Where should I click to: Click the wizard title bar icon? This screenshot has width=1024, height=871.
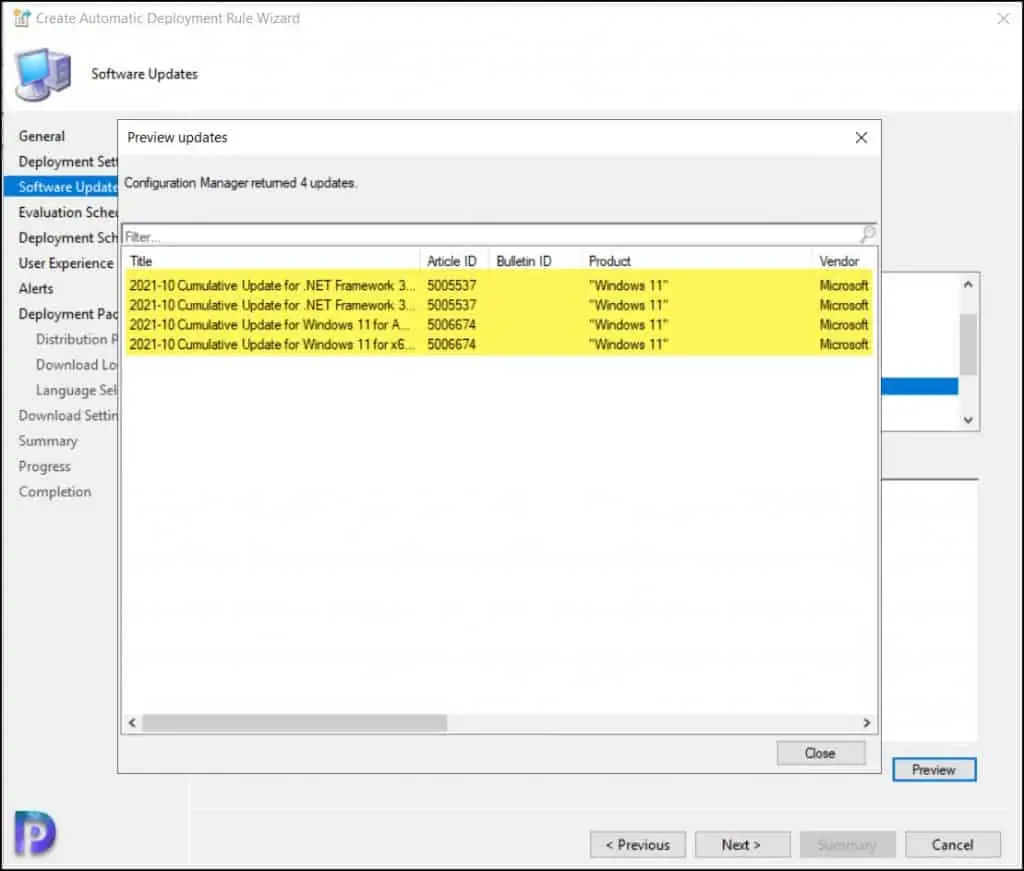(20, 18)
